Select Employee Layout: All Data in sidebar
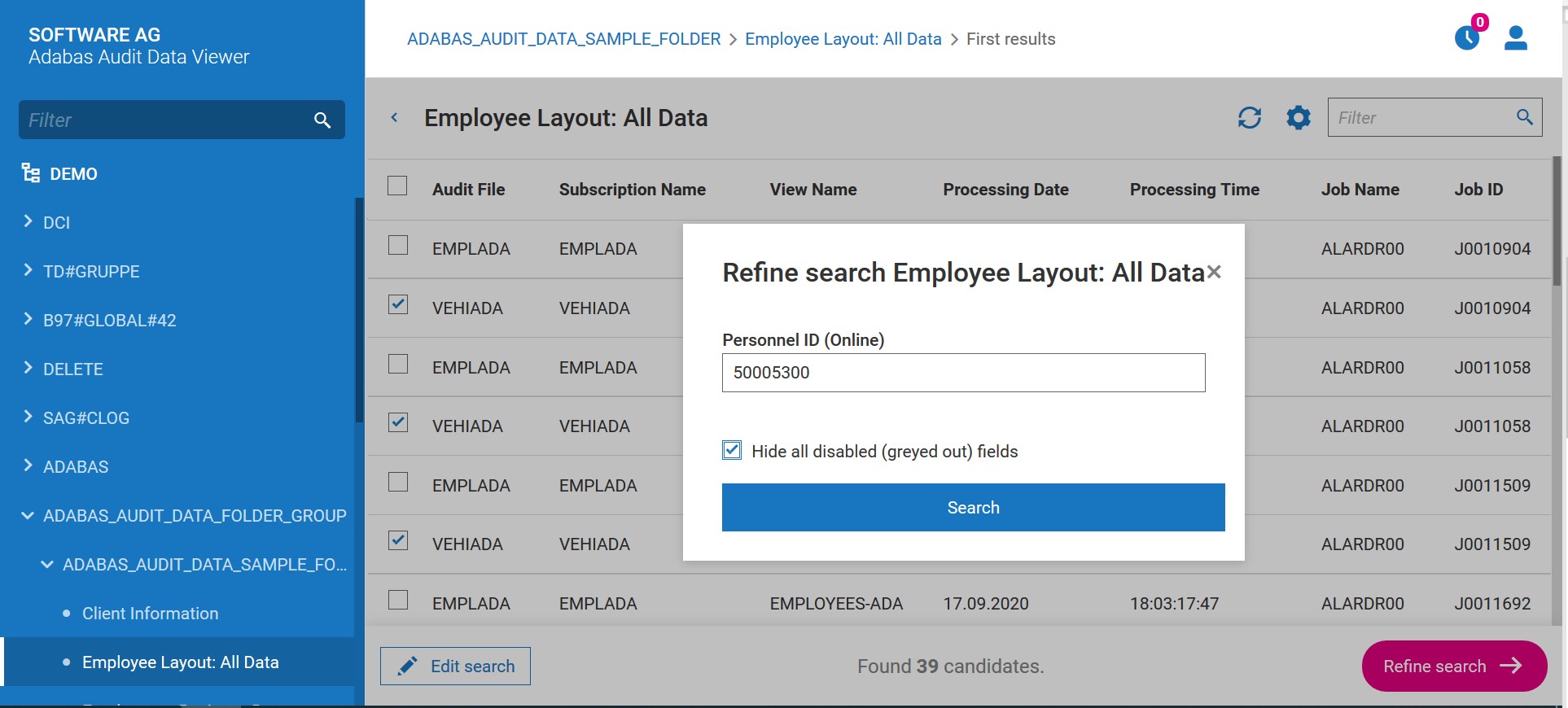 coord(180,662)
